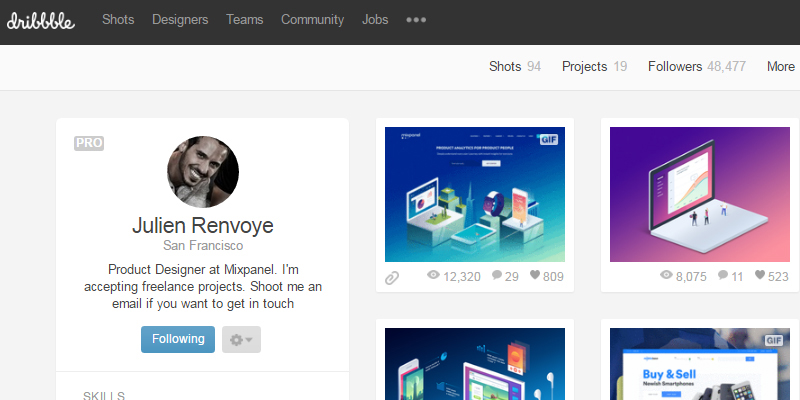Click the eye icon showing 8,075 views
Image resolution: width=800 pixels, height=400 pixels.
pyautogui.click(x=666, y=276)
